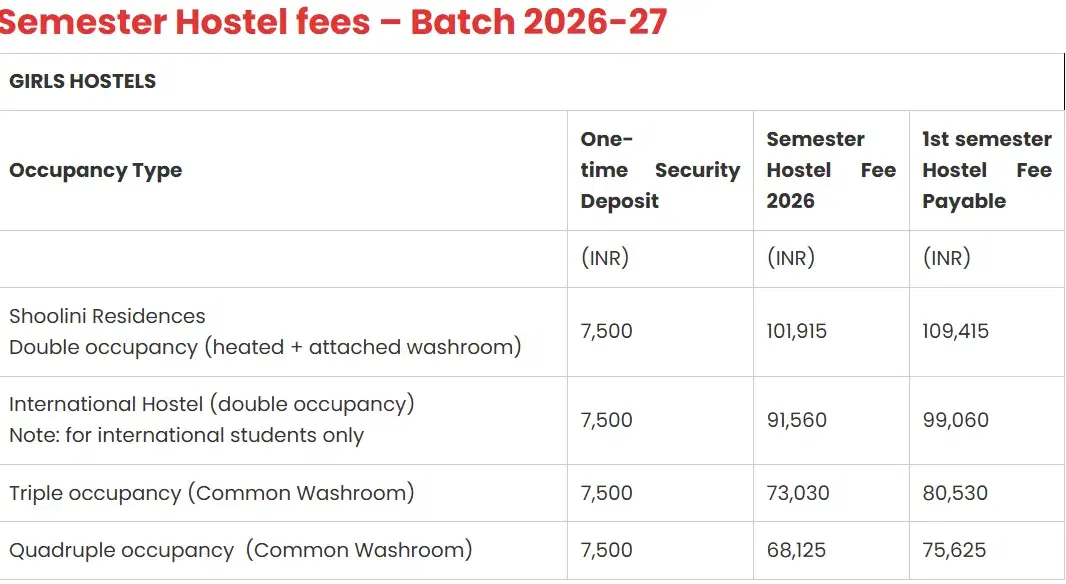
Task: Click the 1st semester Hostel Fee Payable header
Action: 986,170
